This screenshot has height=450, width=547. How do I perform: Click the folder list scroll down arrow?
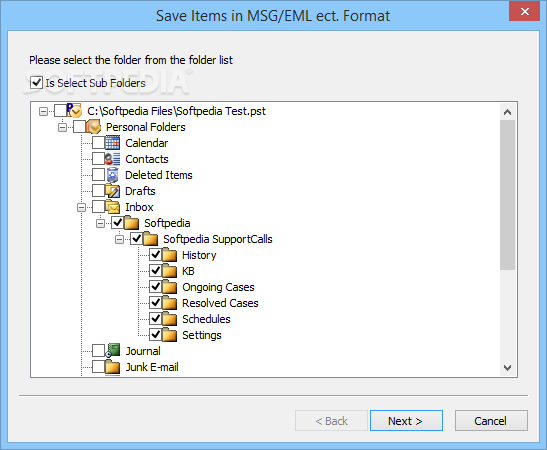(x=508, y=368)
